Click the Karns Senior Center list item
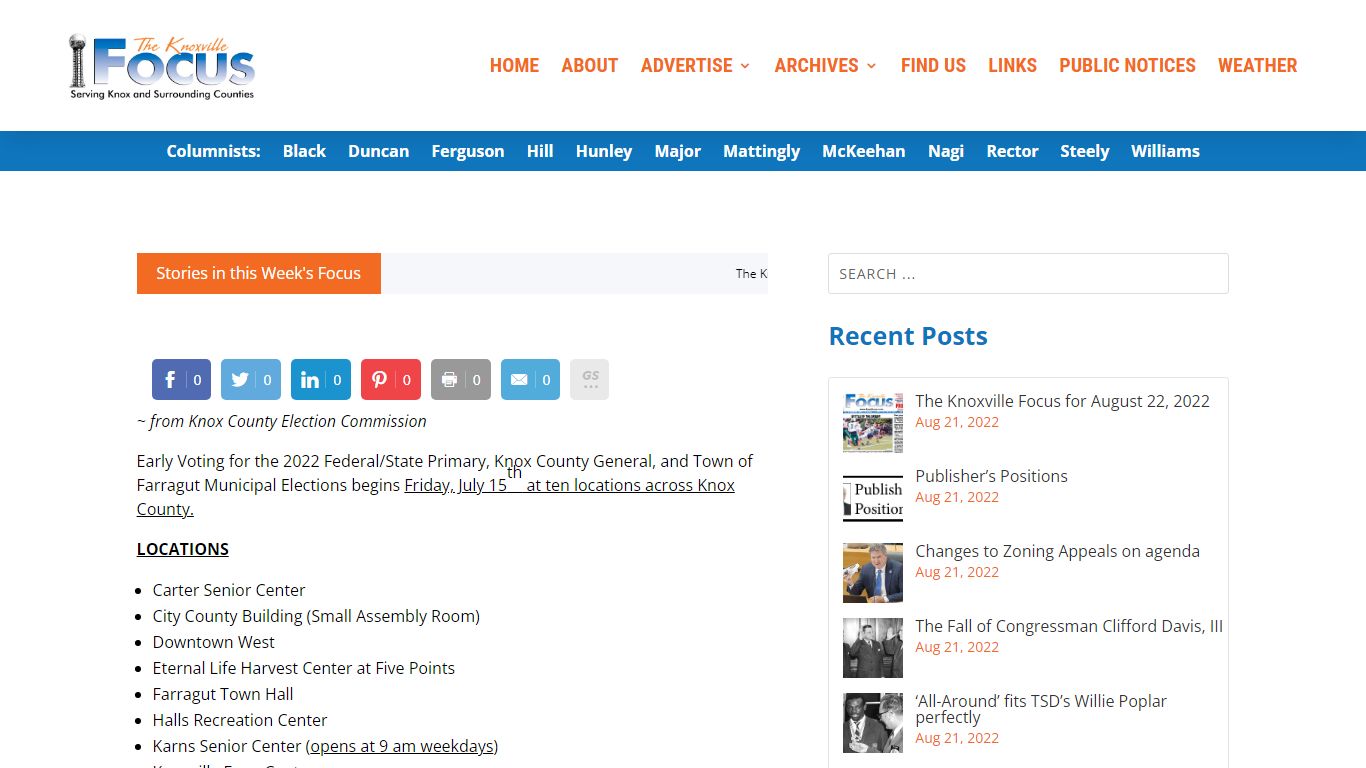The image size is (1366, 768). pyautogui.click(x=325, y=746)
